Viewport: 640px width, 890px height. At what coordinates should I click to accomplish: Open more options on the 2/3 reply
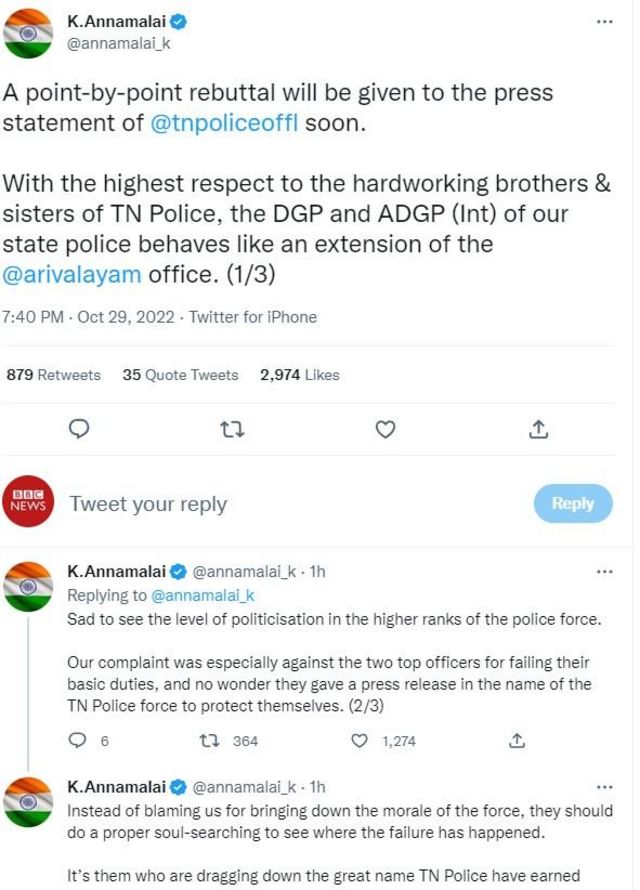click(x=604, y=572)
